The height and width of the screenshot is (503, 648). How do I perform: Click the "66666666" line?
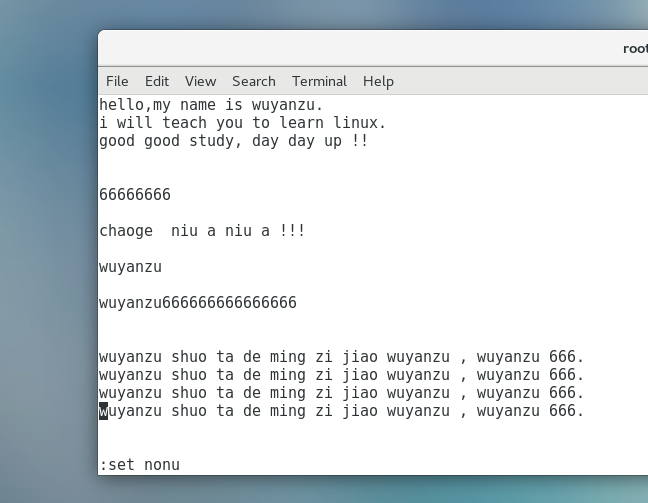click(135, 195)
